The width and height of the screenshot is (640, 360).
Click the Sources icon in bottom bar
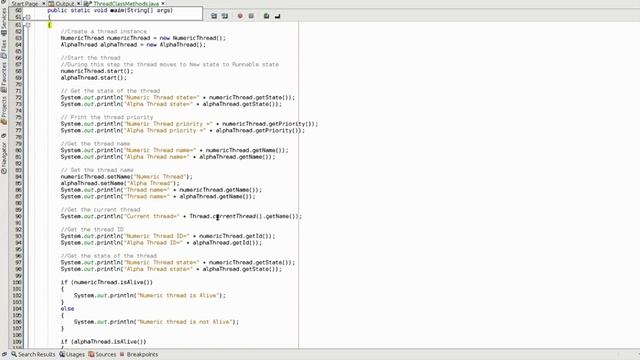(91, 354)
